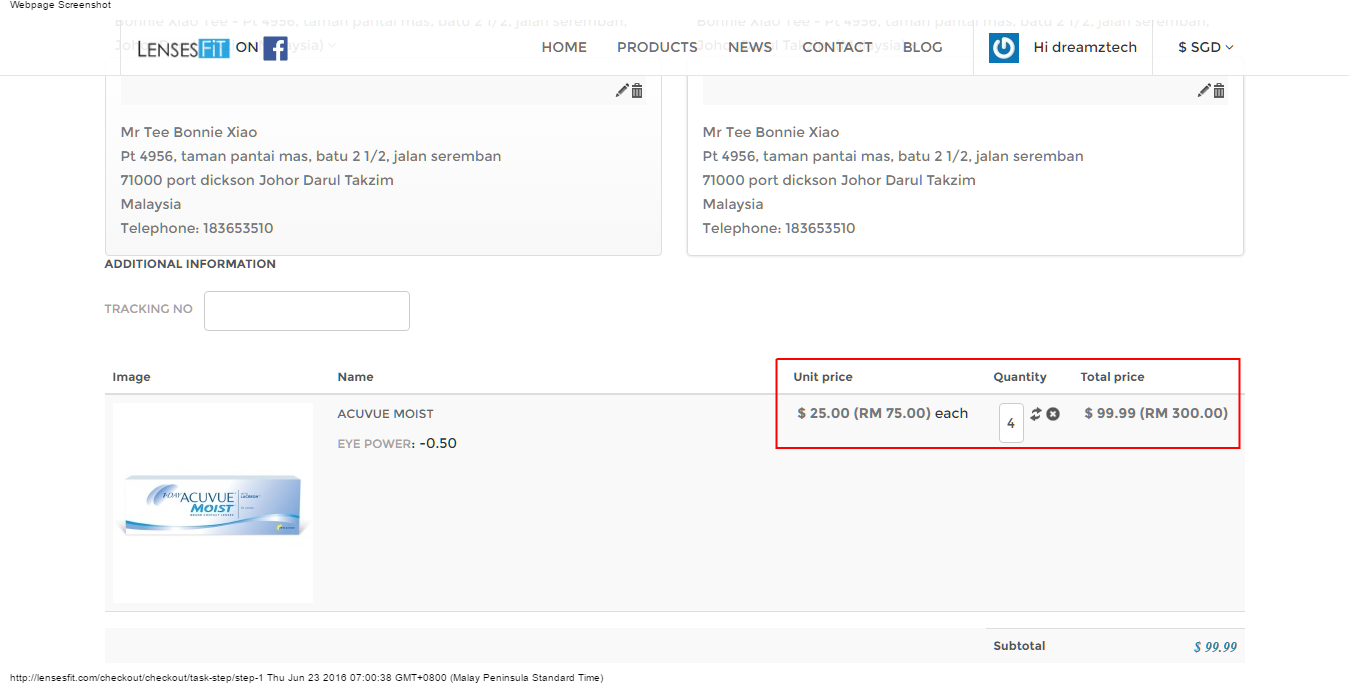Open the LensesFit Facebook page icon
The height and width of the screenshot is (683, 1349).
(x=276, y=48)
